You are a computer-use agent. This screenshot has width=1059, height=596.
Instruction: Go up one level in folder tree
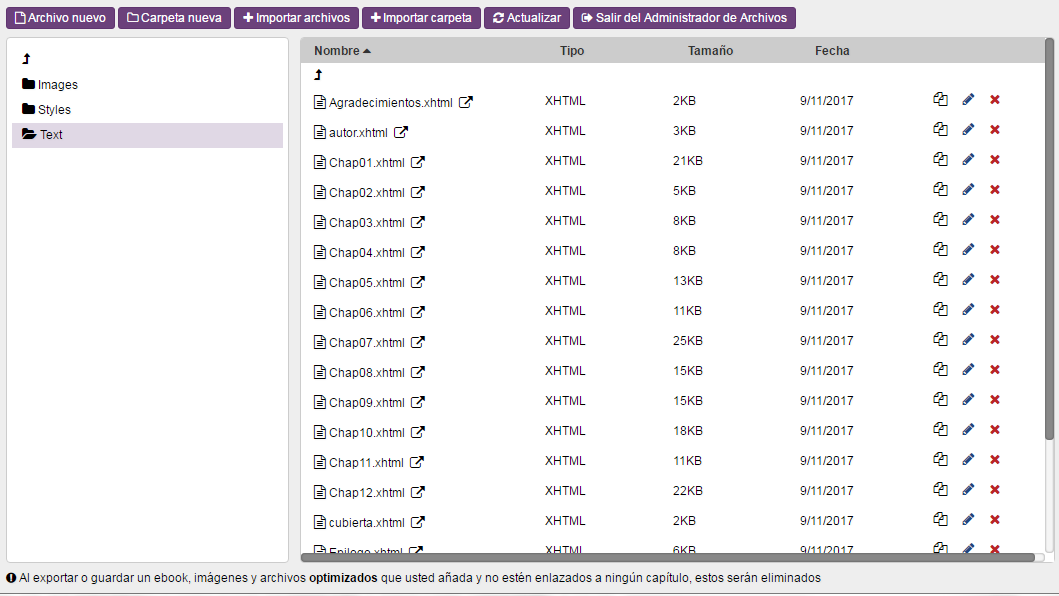(26, 59)
